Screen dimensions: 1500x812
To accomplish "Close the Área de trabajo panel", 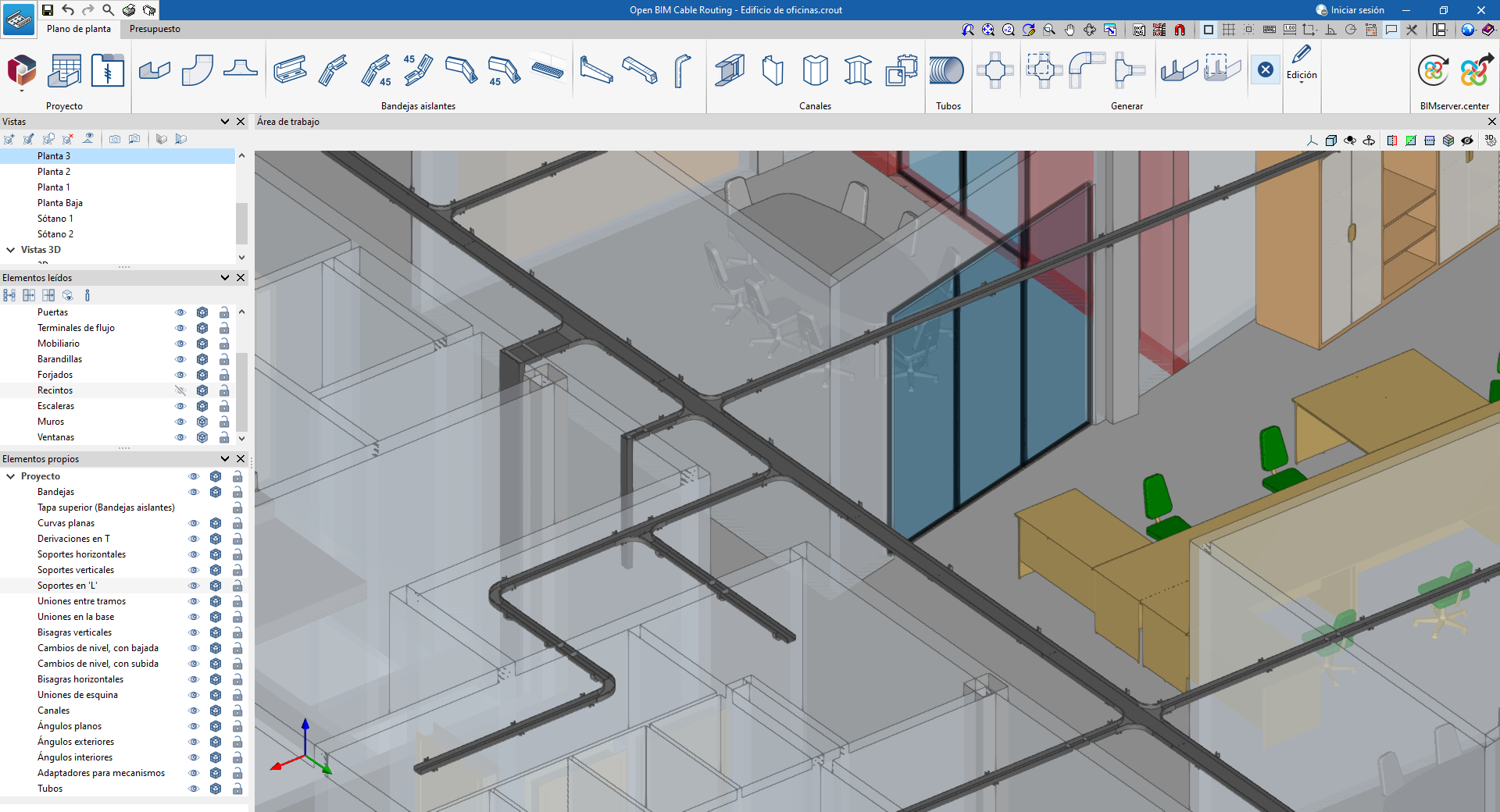I will click(x=1492, y=122).
